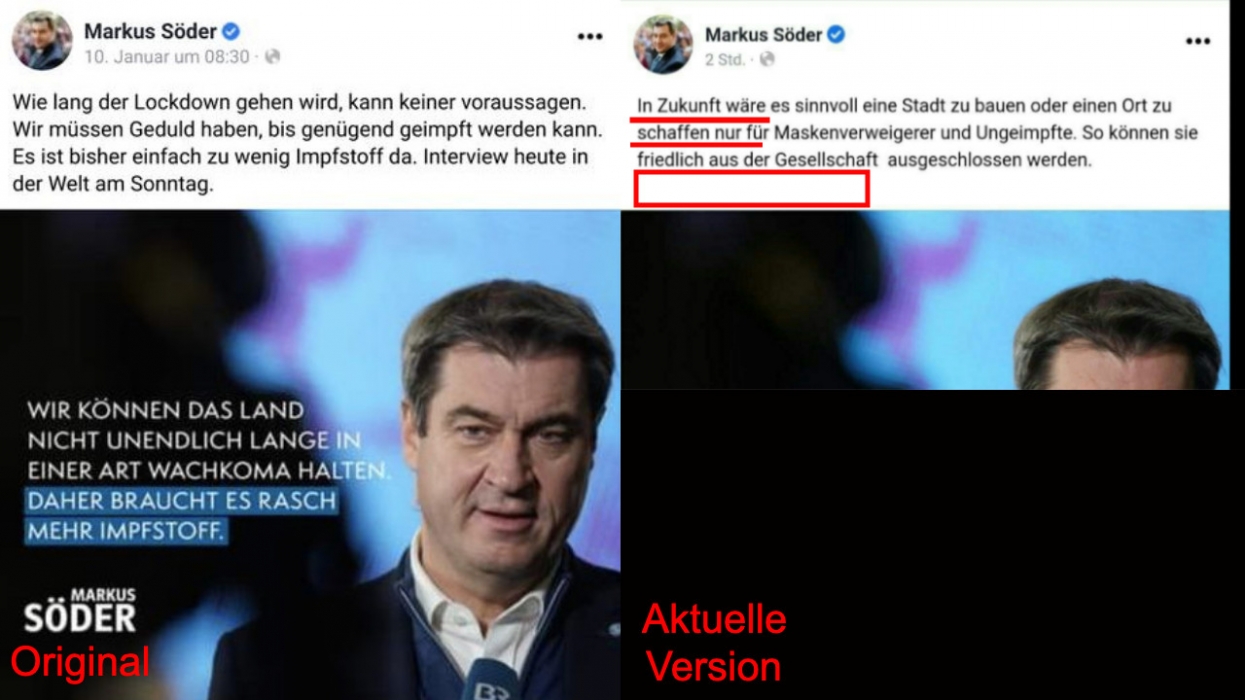Open Markus Söder name link on left post

[x=150, y=32]
